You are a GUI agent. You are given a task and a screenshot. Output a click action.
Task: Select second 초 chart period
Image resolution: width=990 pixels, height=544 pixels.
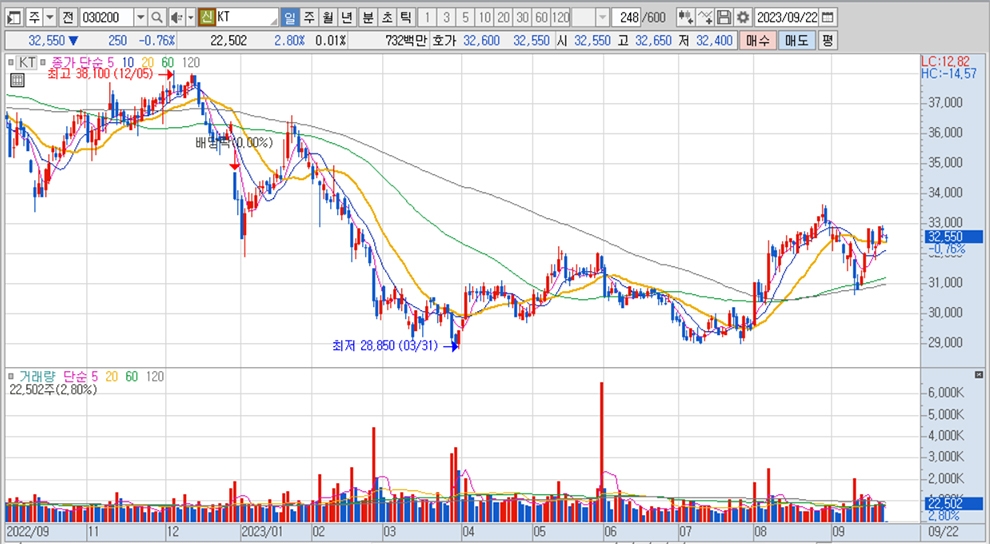(x=386, y=17)
